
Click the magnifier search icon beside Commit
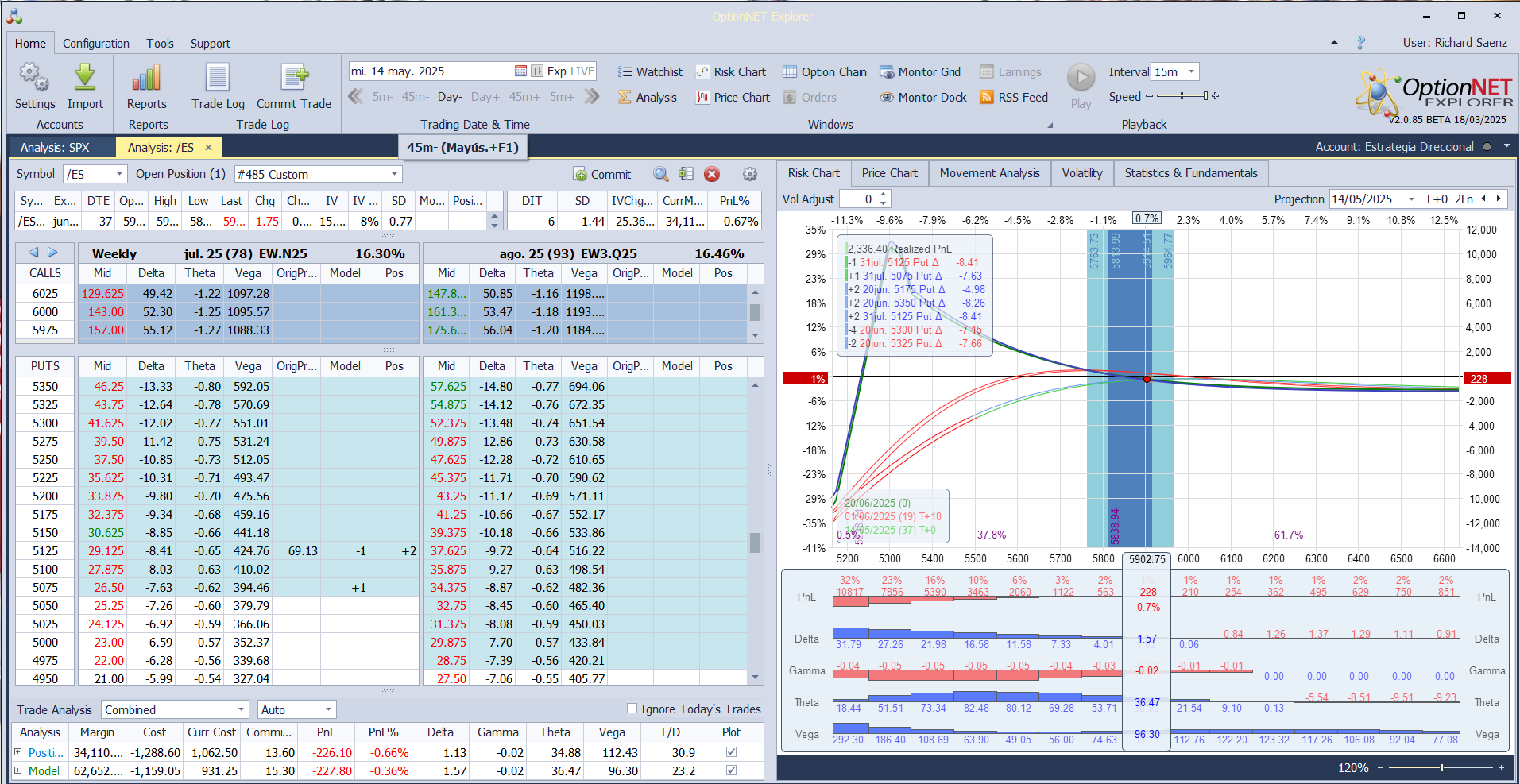tap(660, 174)
